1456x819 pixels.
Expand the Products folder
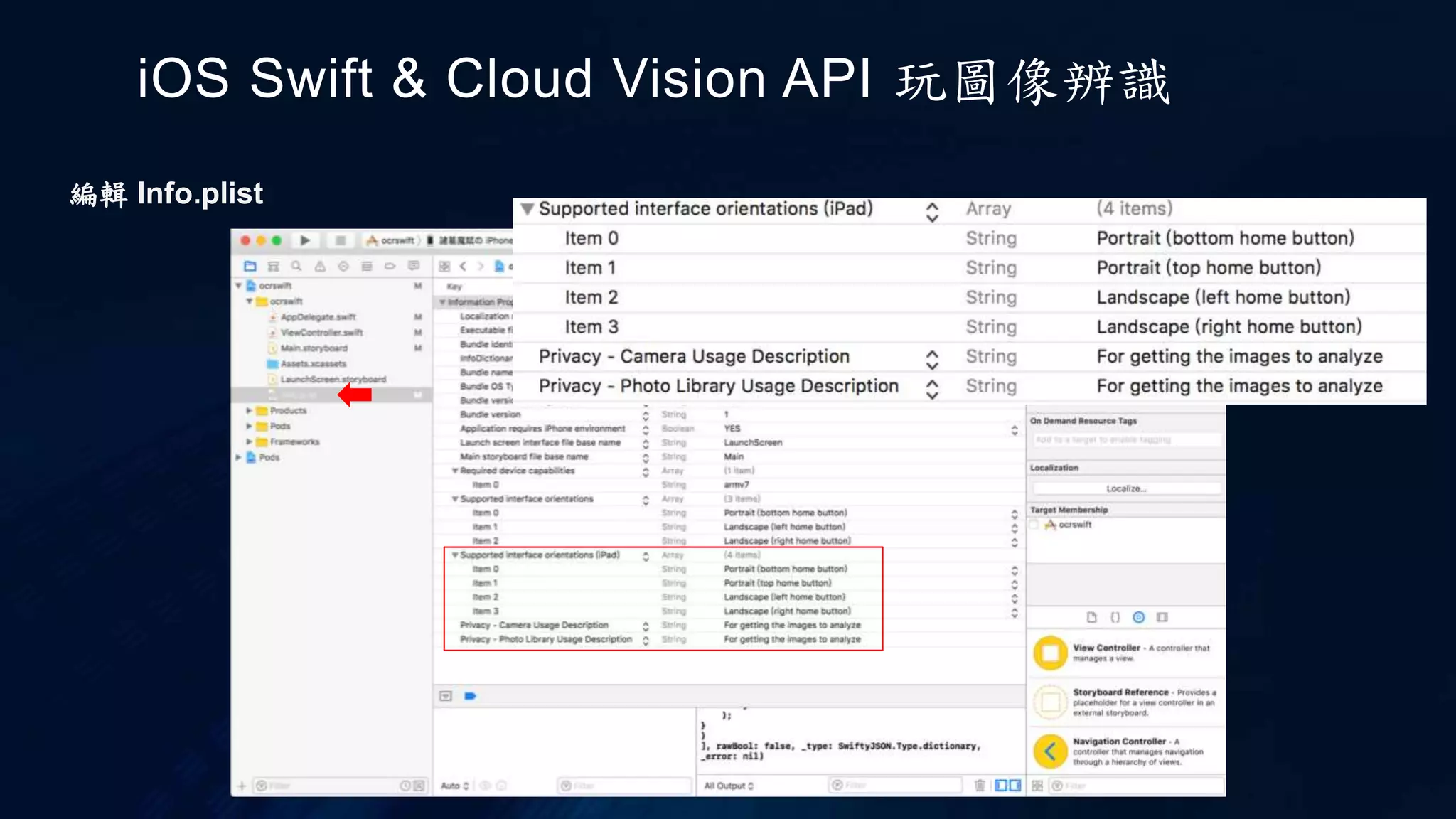click(250, 411)
